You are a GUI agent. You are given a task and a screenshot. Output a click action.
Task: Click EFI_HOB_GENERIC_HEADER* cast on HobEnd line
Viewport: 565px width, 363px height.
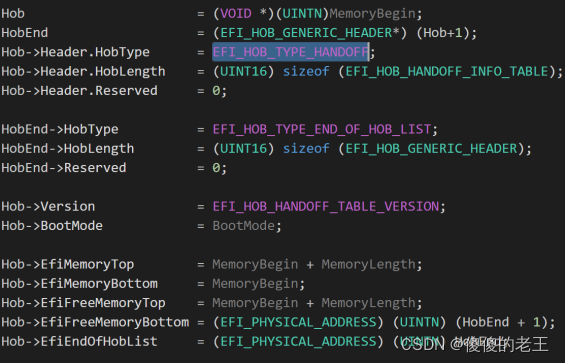[310, 33]
